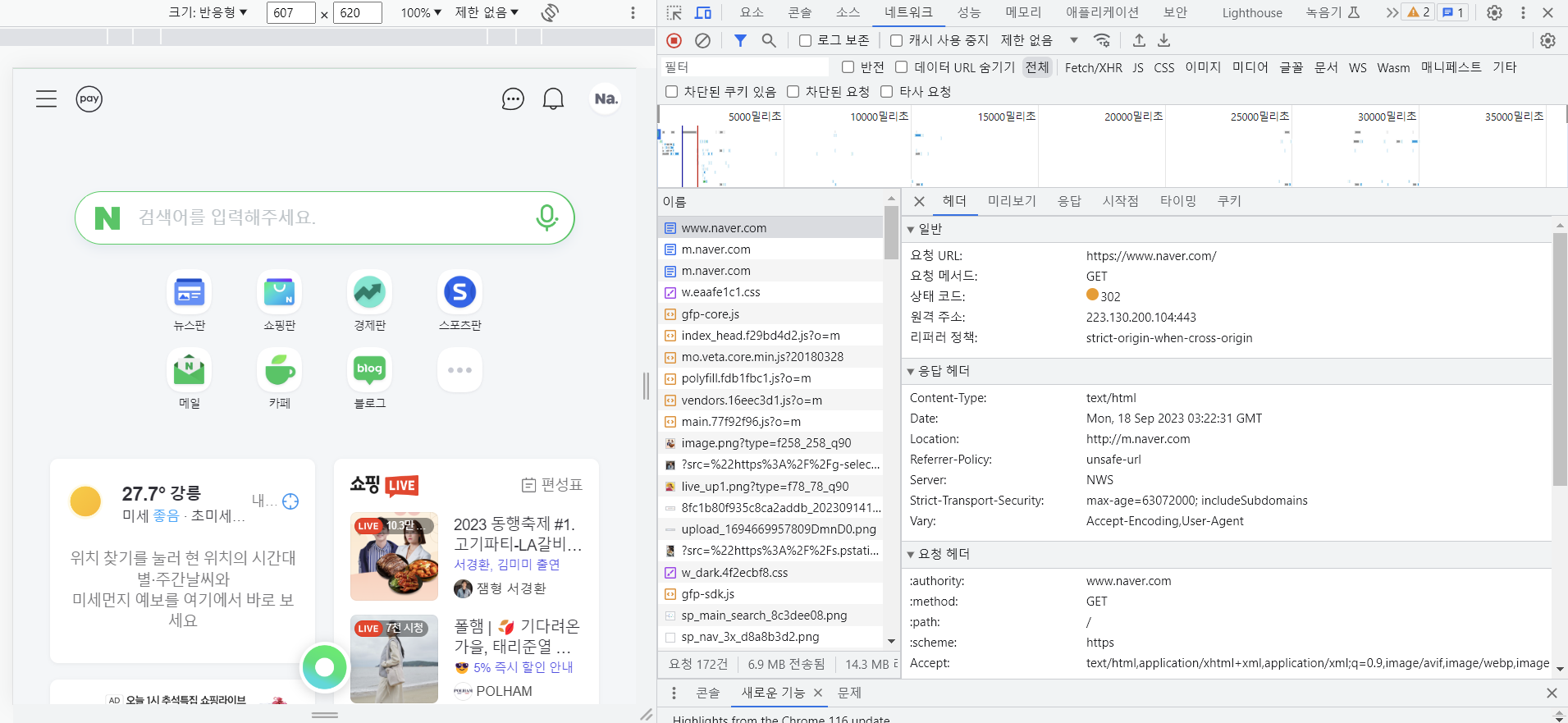Filter requests by CSS type

1163,67
